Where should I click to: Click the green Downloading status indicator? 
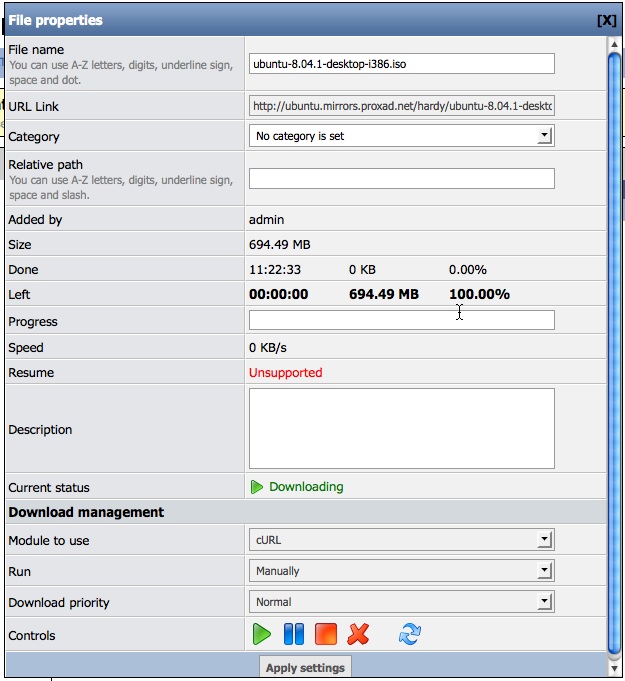click(297, 487)
